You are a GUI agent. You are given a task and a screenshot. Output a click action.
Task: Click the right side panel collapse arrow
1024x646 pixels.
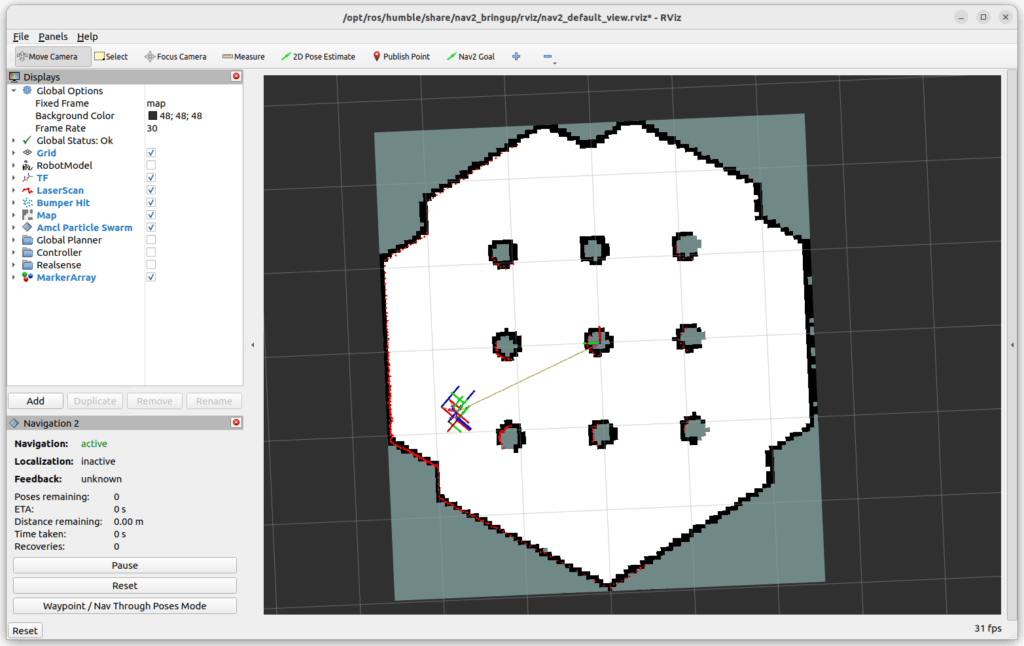pyautogui.click(x=1012, y=345)
